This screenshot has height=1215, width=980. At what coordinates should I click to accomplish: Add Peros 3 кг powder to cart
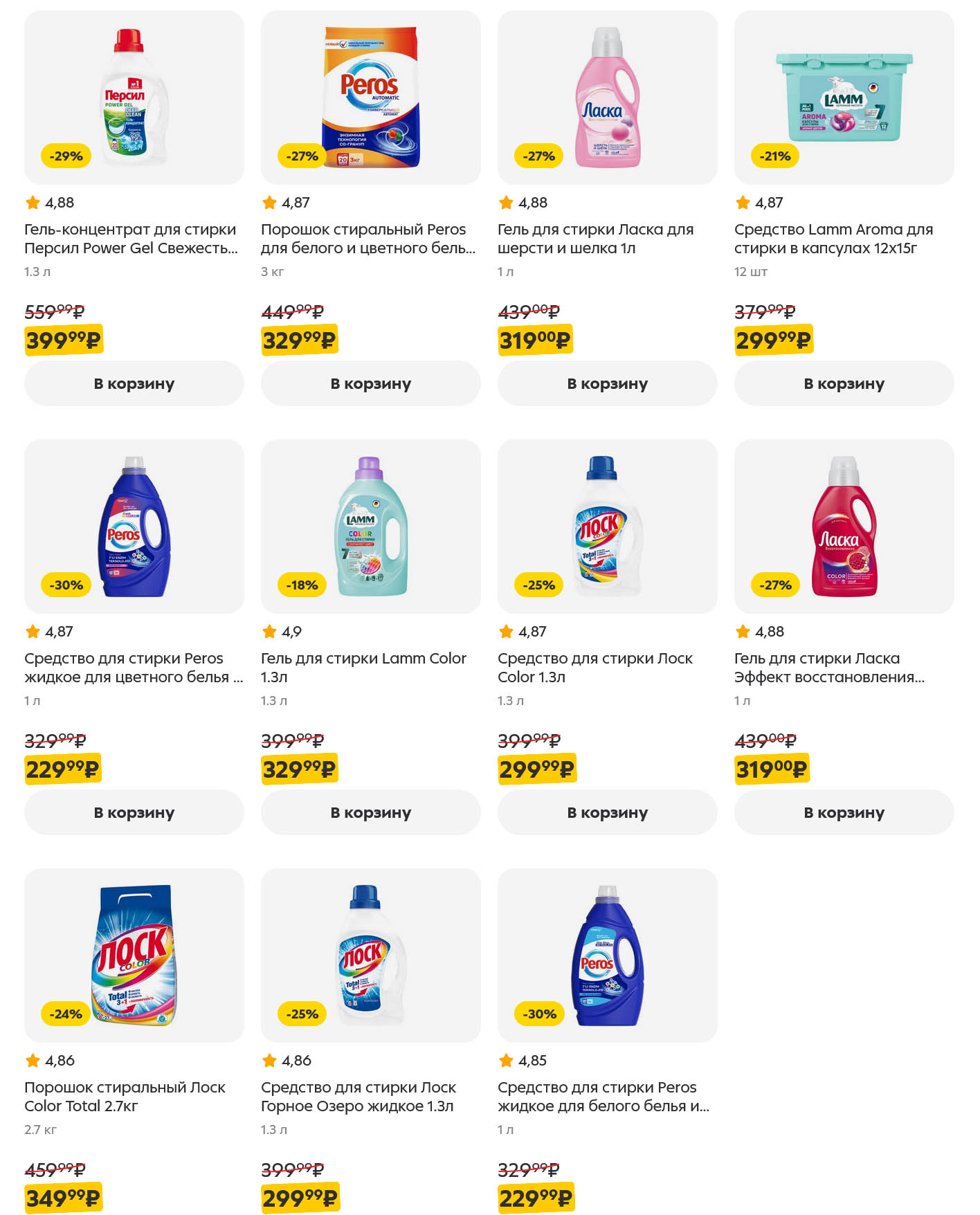(370, 383)
